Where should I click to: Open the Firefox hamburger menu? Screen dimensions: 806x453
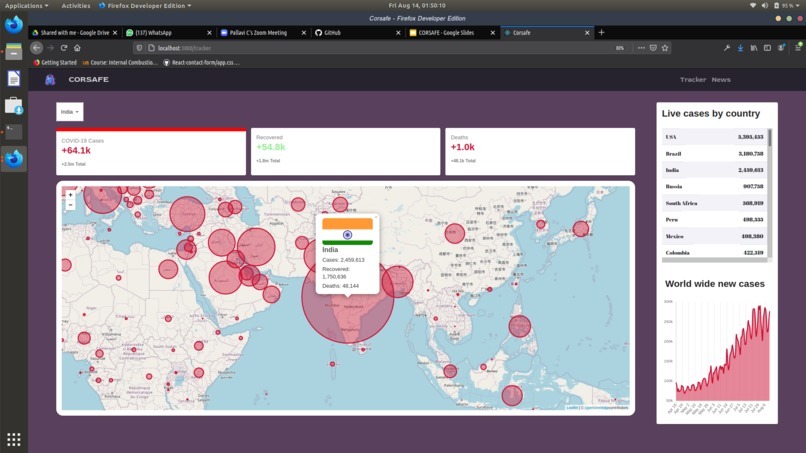(x=798, y=48)
